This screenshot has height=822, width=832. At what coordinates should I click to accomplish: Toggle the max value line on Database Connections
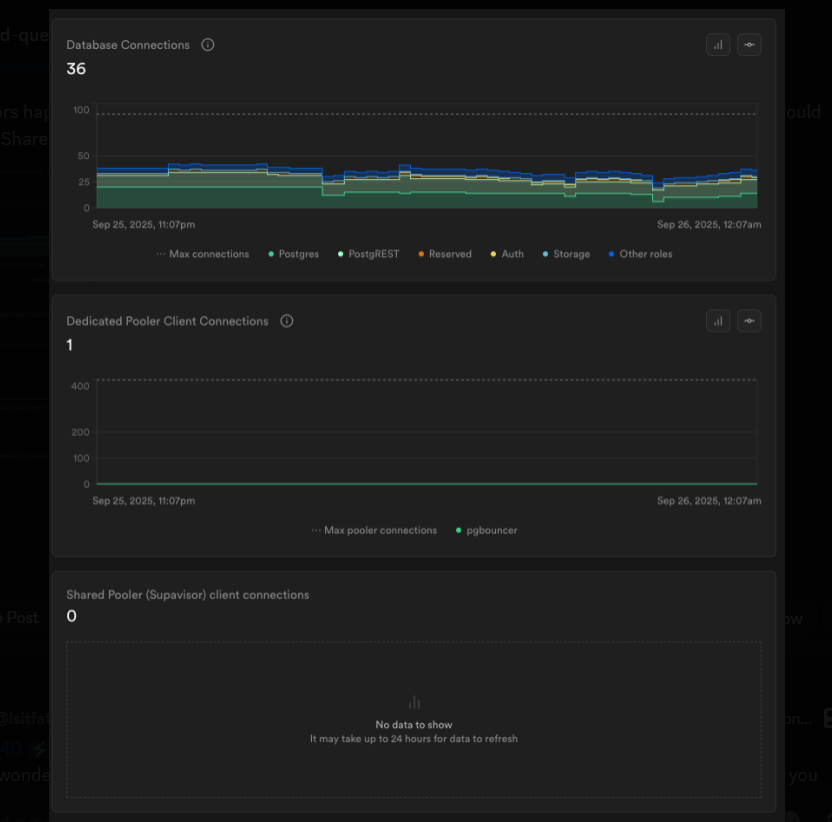point(749,45)
